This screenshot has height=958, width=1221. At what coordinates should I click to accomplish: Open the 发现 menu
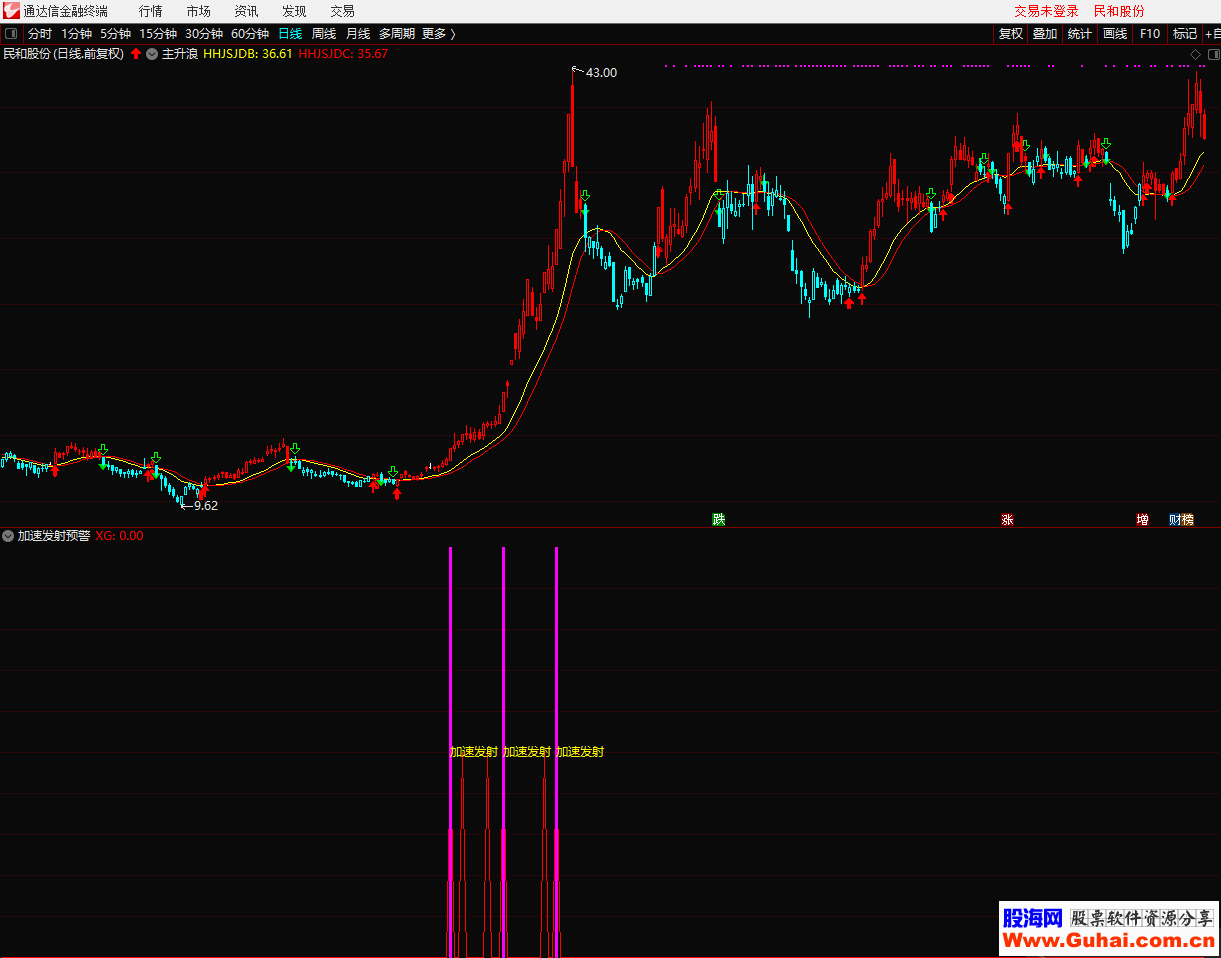(294, 11)
